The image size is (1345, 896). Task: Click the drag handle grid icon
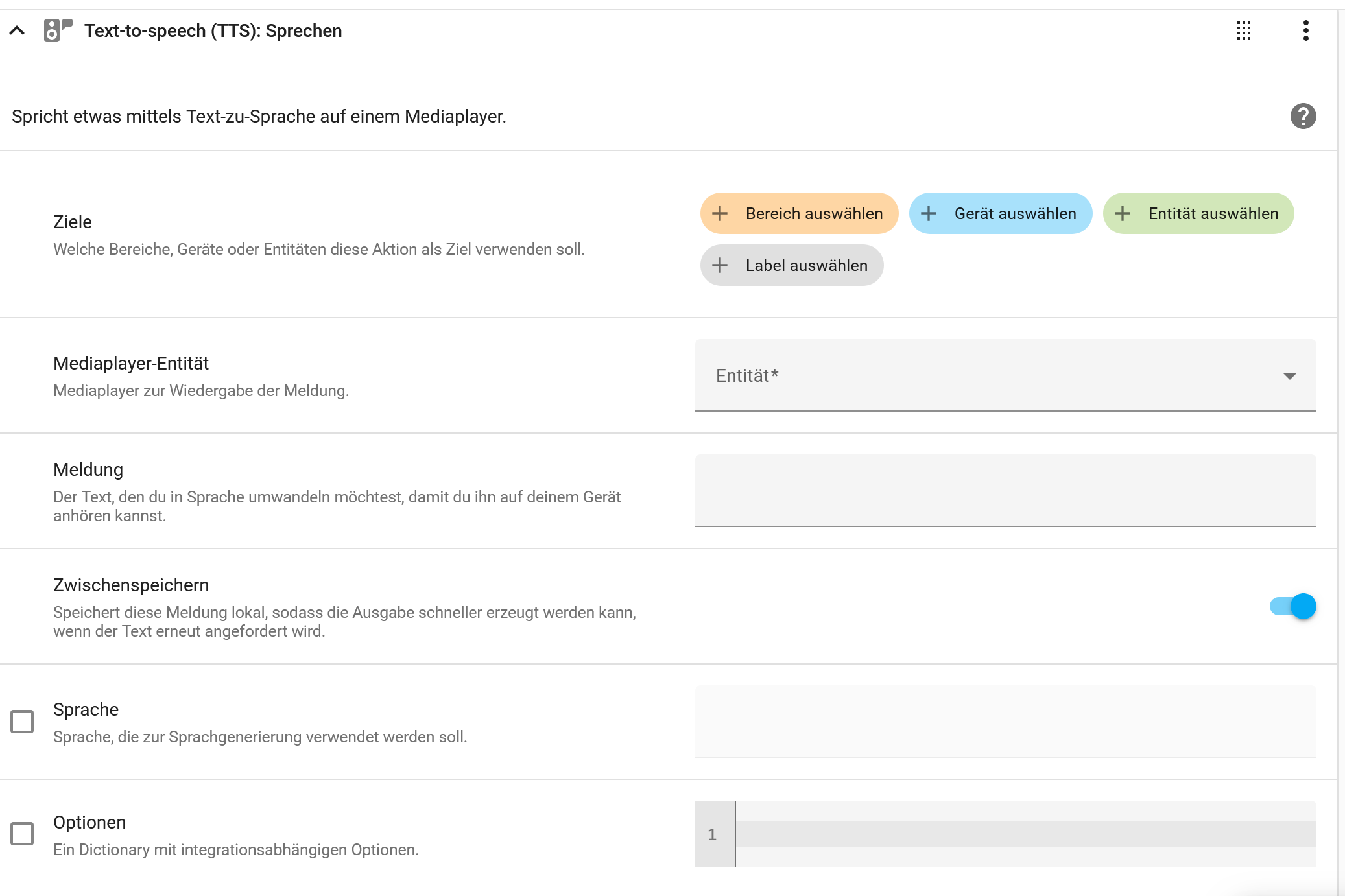pyautogui.click(x=1243, y=30)
